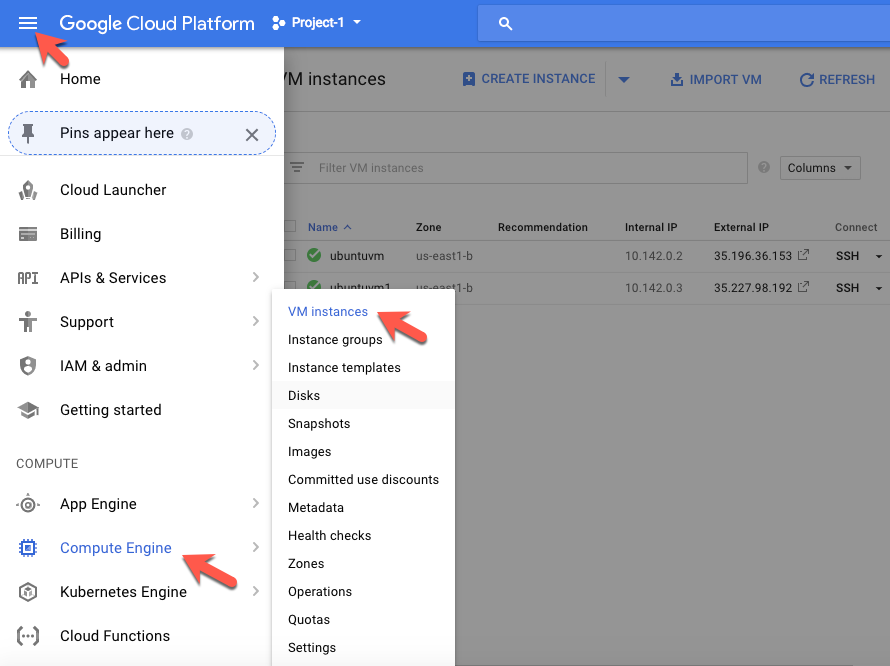Viewport: 890px width, 666px height.
Task: Click the Billing card icon
Action: (28, 234)
